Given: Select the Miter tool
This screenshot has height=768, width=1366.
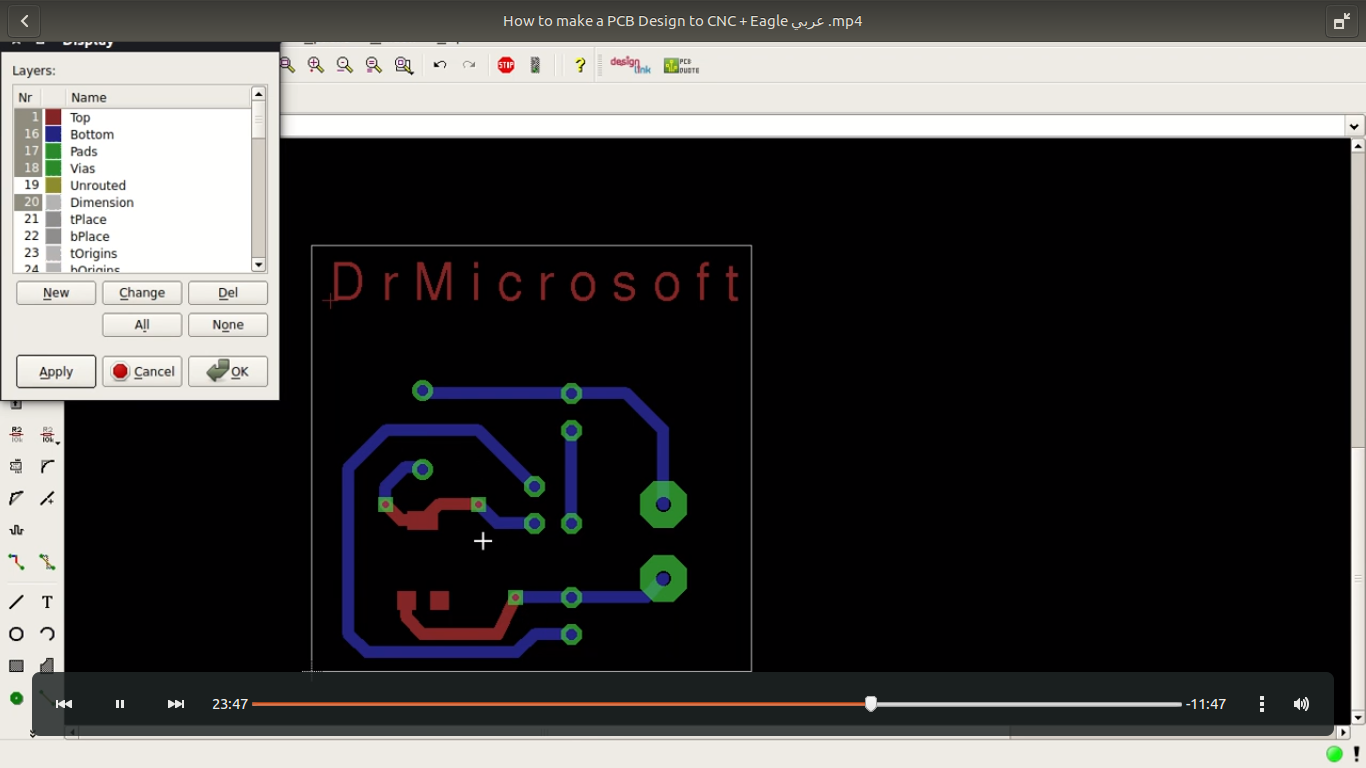Looking at the screenshot, I should pyautogui.click(x=47, y=466).
